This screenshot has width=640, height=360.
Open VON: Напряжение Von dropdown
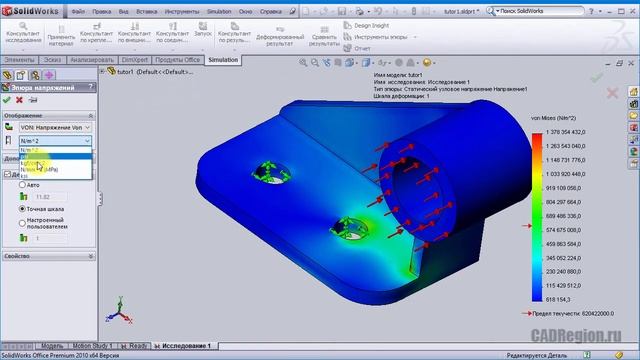point(55,128)
